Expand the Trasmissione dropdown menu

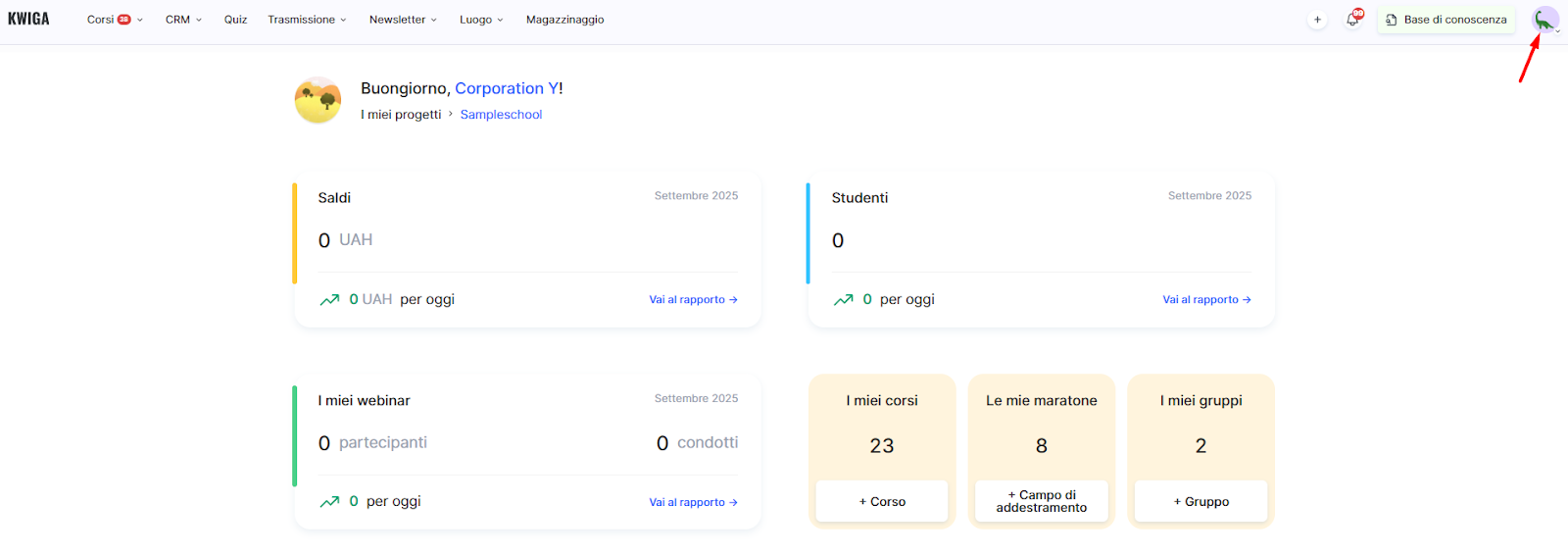(307, 20)
